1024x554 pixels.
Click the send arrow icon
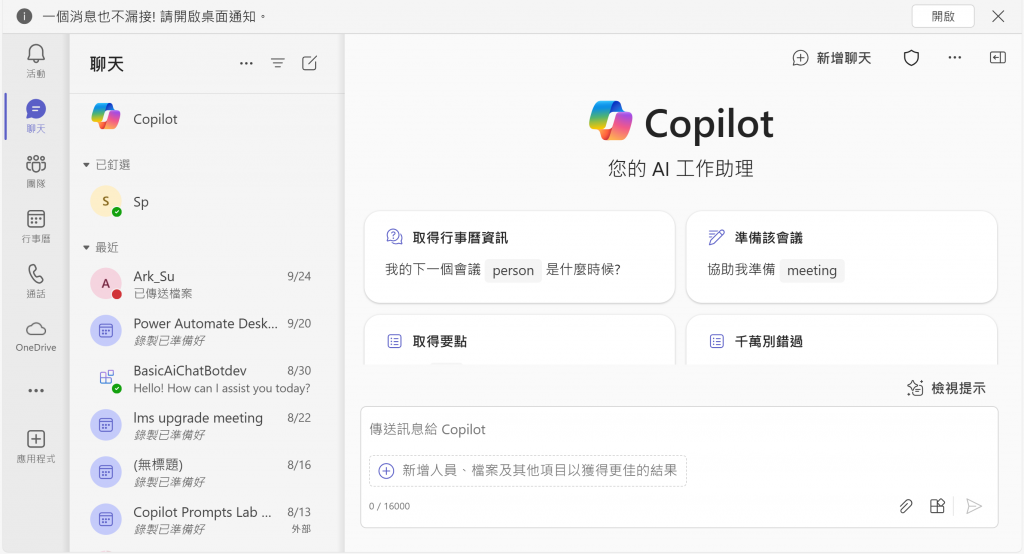974,506
